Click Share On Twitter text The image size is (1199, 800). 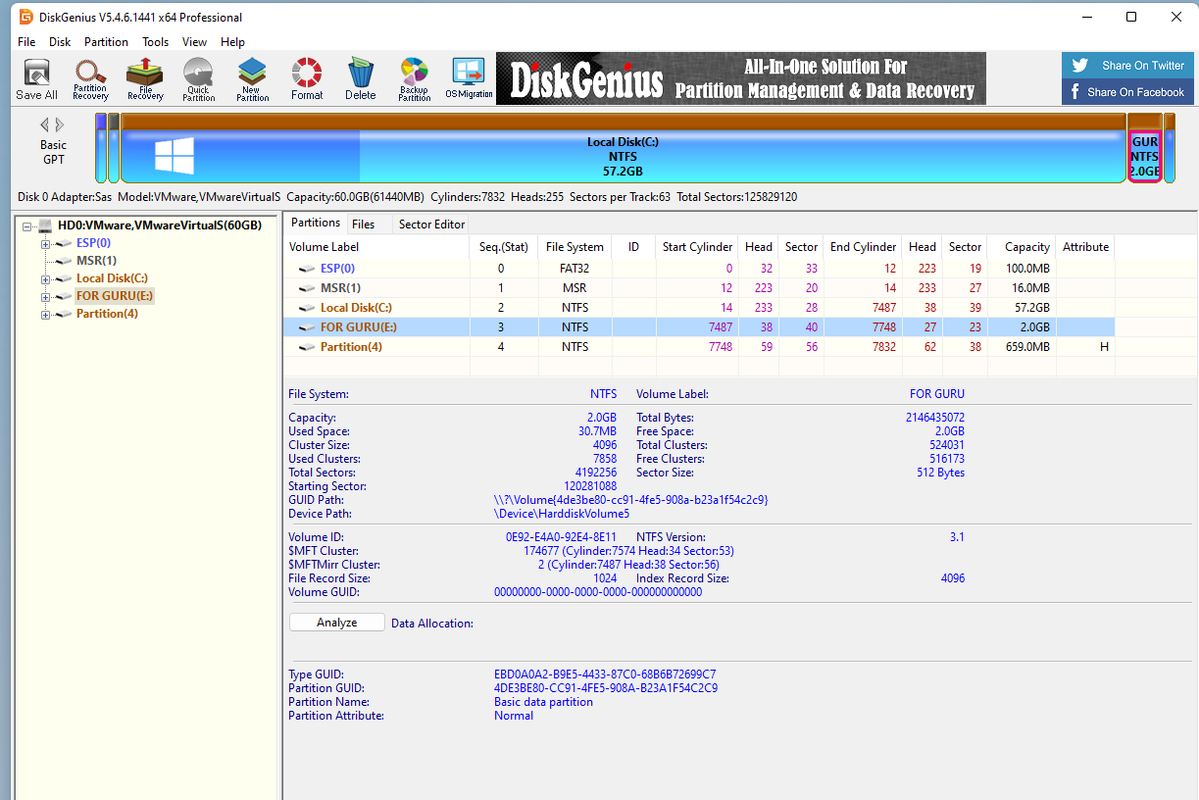[x=1142, y=66]
